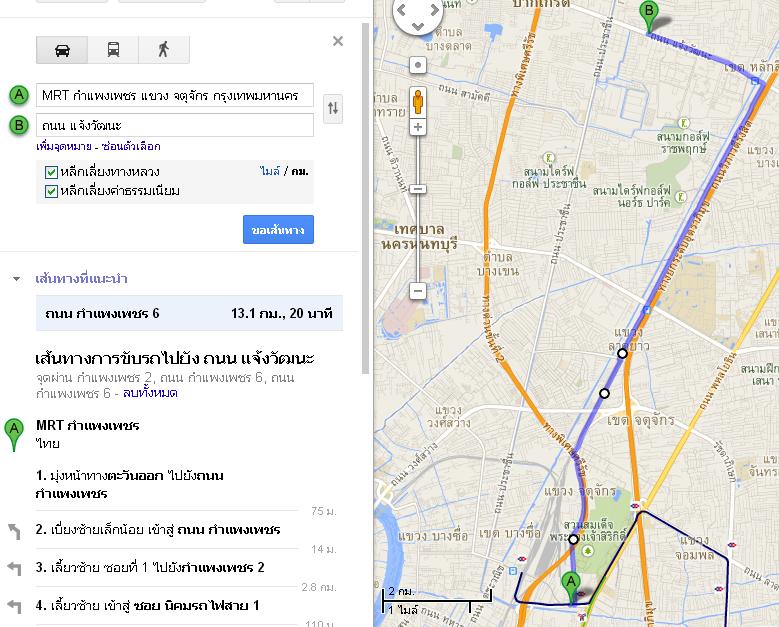Screen dimensions: 779x627
Task: Switch distance units to กม.
Action: (300, 171)
